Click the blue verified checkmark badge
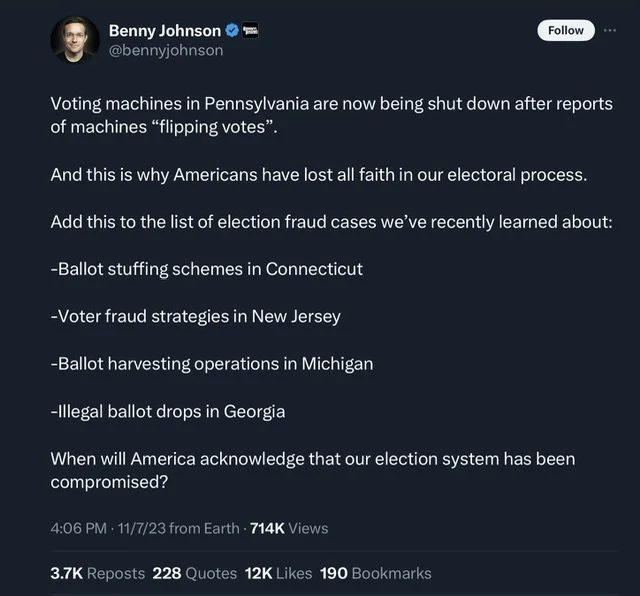Image resolution: width=640 pixels, height=596 pixels. (x=232, y=31)
